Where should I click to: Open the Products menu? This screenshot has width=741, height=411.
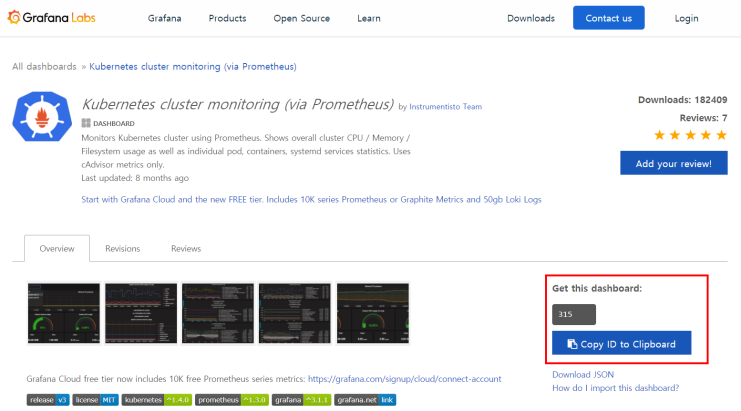tap(227, 18)
